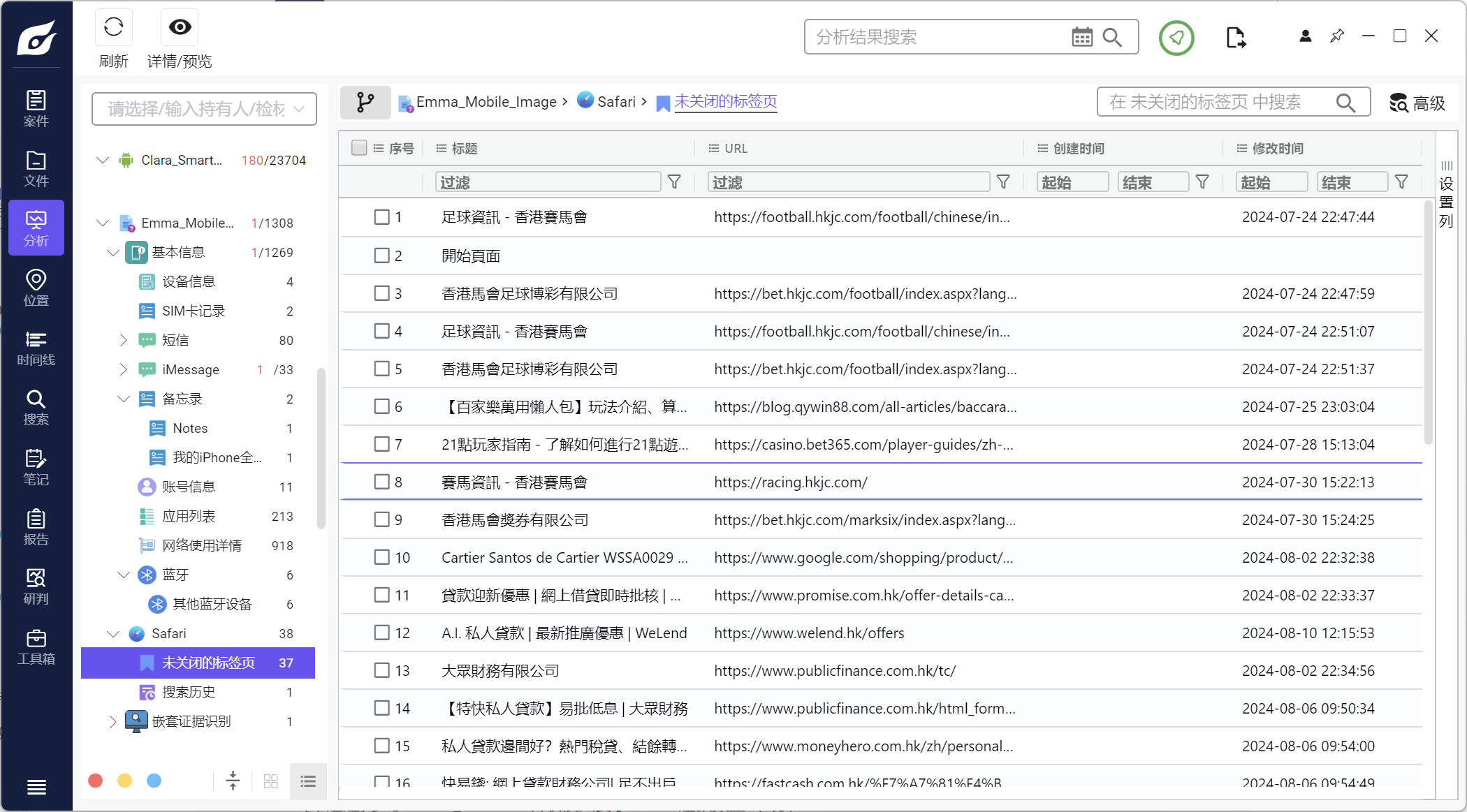Expand the 短信 tree node
This screenshot has width=1467, height=812.
124,340
